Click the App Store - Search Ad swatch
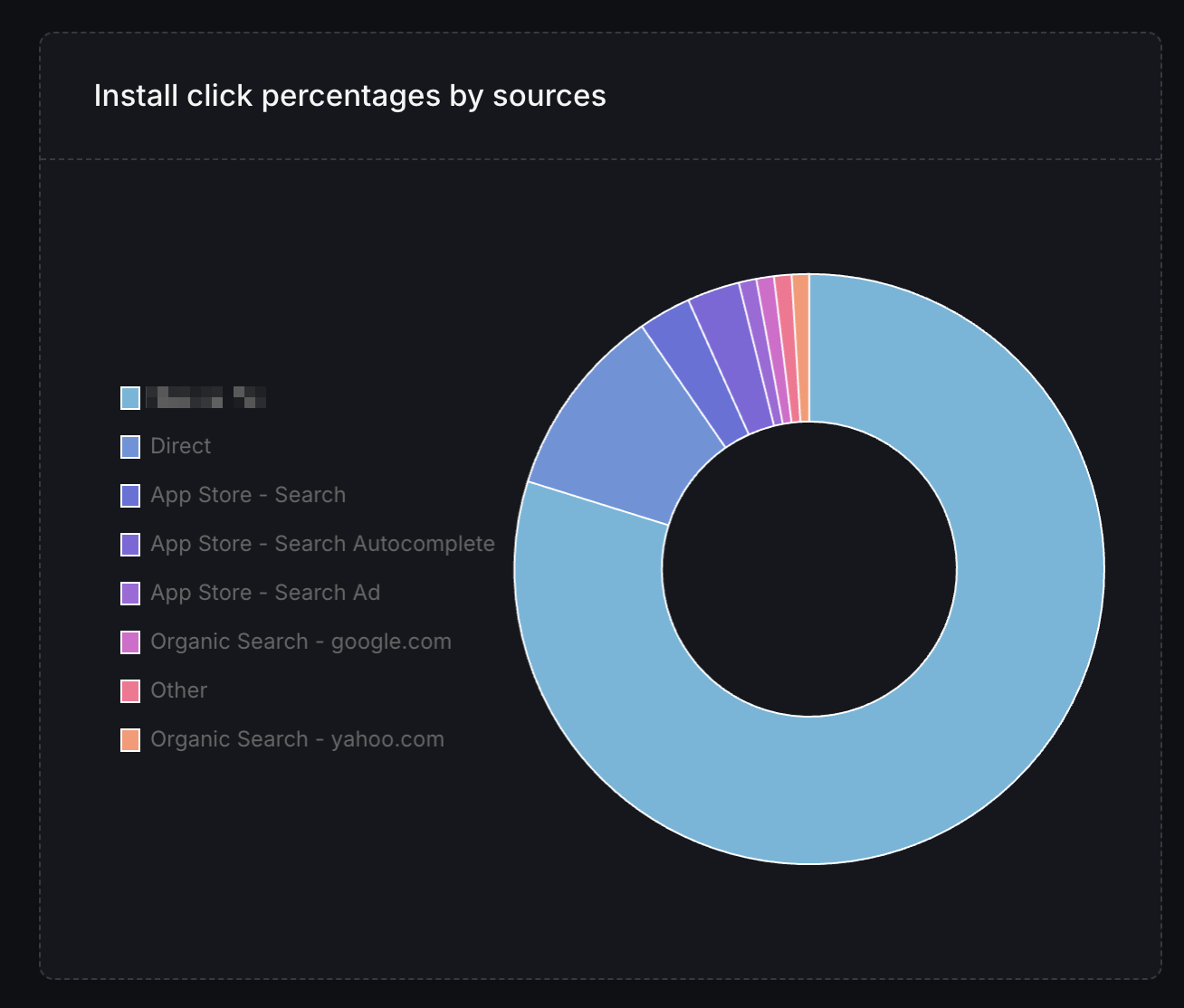The height and width of the screenshot is (1008, 1184). coord(130,594)
